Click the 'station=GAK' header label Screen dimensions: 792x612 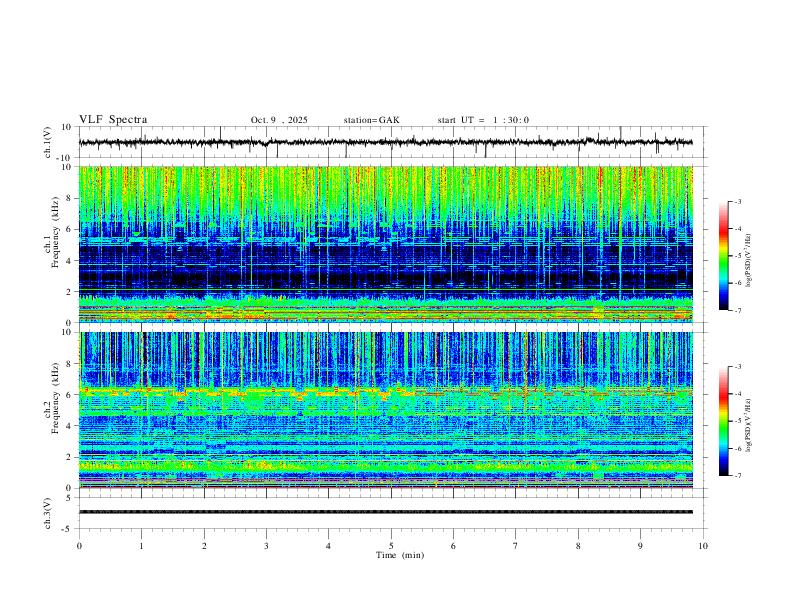point(371,120)
